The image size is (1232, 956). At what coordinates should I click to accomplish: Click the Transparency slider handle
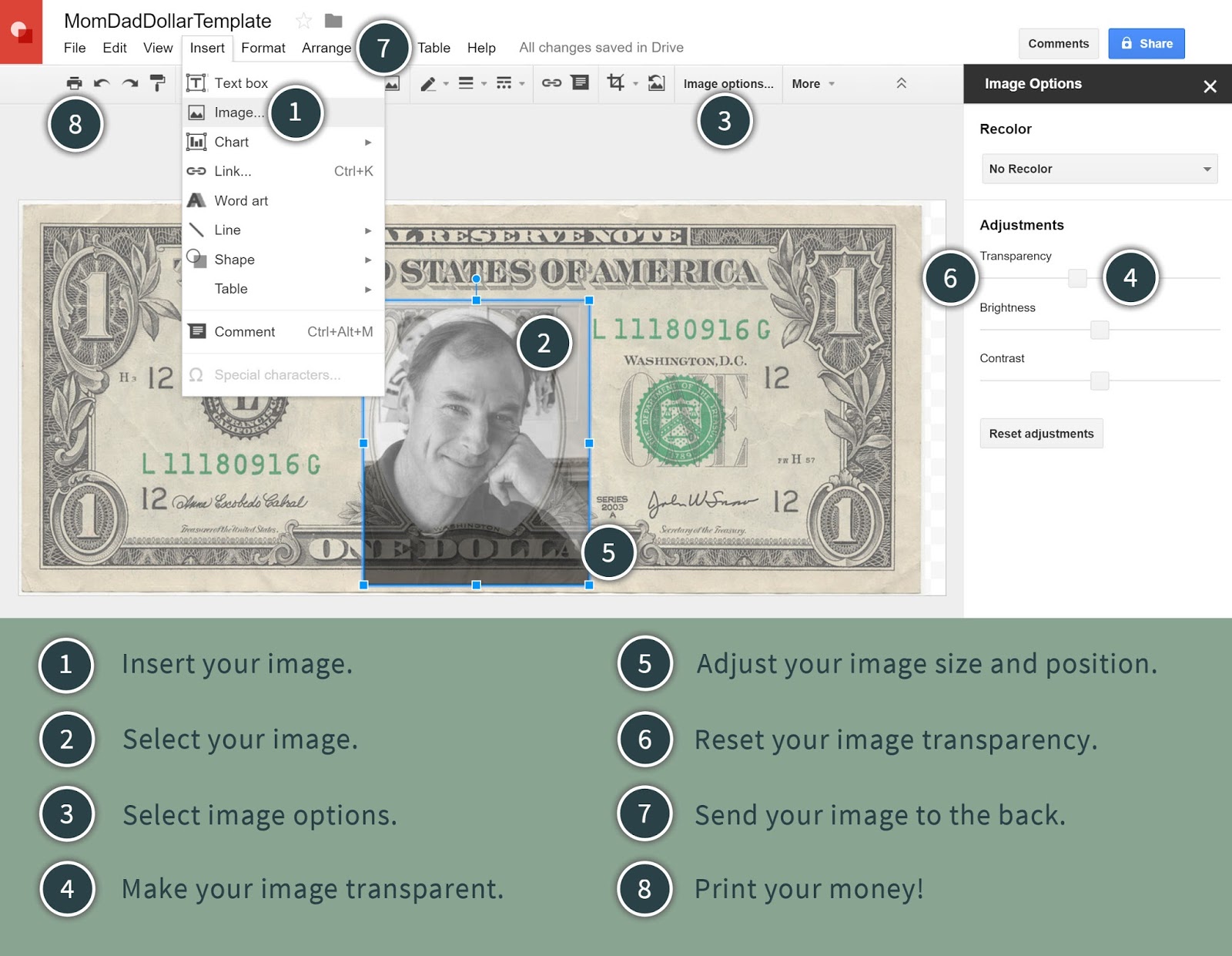point(1077,278)
